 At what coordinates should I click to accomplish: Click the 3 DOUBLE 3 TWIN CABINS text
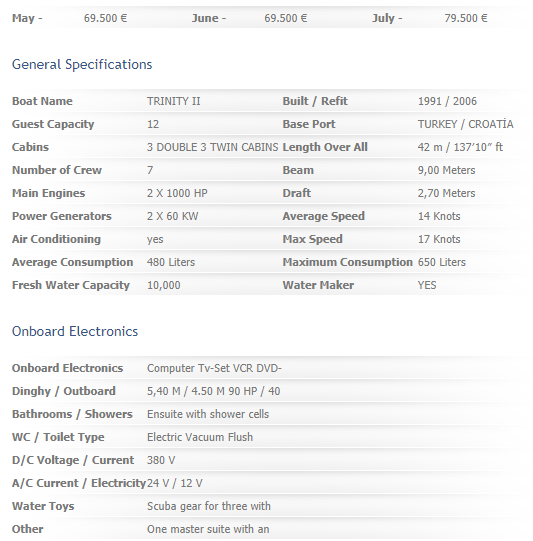[x=213, y=147]
